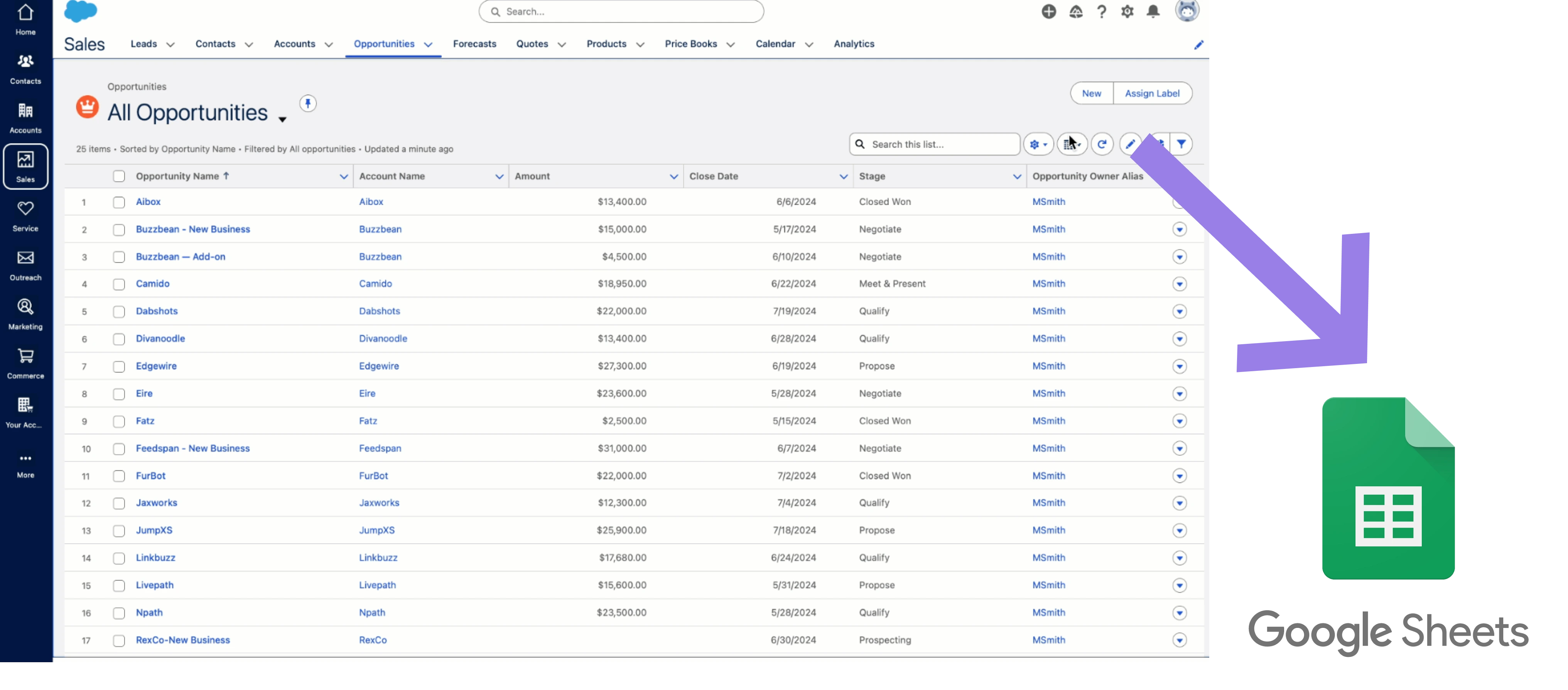This screenshot has height=690, width=1568.
Task: Check the Edgewire row checkbox
Action: (x=119, y=367)
